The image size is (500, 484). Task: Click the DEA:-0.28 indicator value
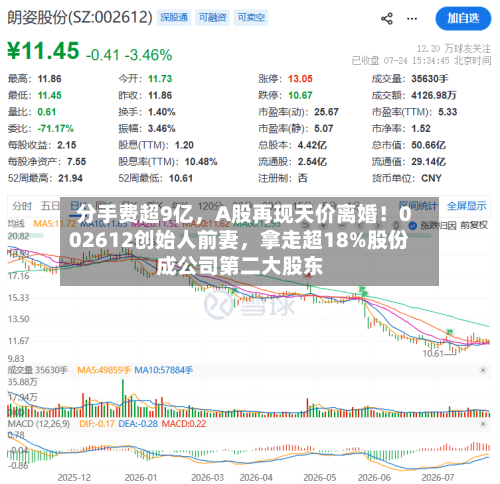click(138, 424)
